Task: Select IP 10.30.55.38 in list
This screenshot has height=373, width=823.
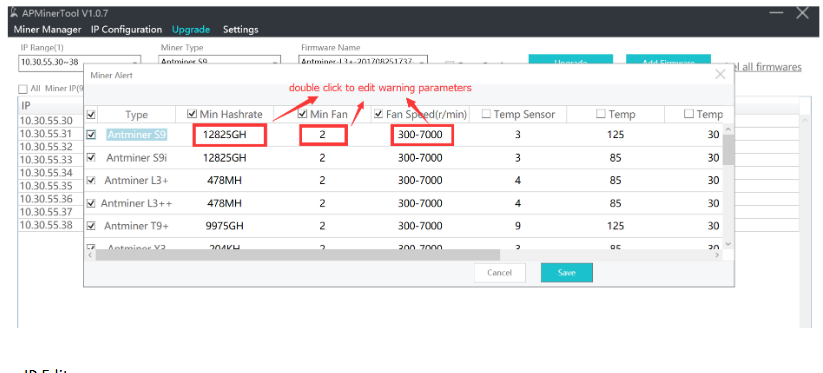Action: (x=46, y=225)
